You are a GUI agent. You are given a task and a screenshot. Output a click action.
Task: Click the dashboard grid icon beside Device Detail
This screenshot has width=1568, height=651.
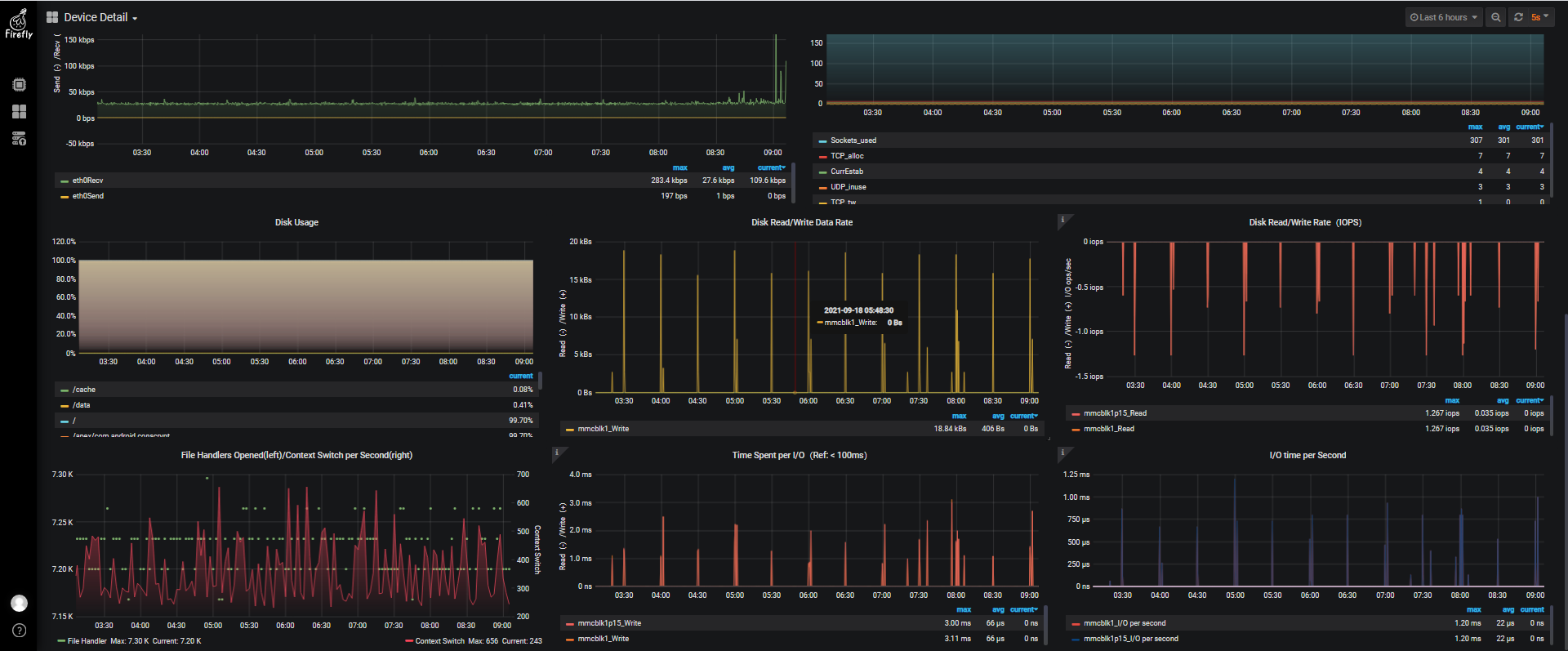(x=52, y=17)
